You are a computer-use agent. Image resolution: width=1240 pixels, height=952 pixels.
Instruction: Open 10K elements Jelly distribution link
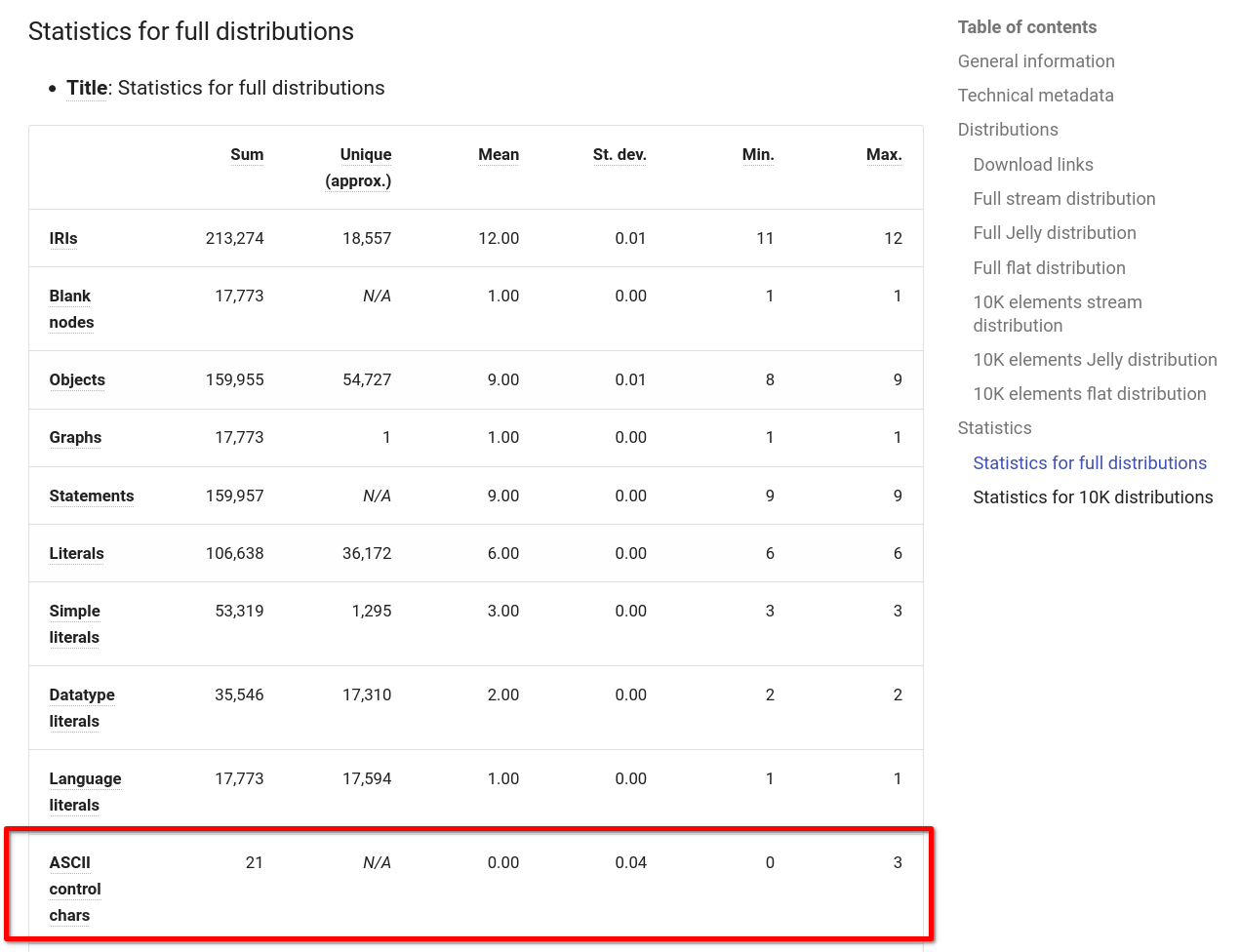click(1095, 359)
